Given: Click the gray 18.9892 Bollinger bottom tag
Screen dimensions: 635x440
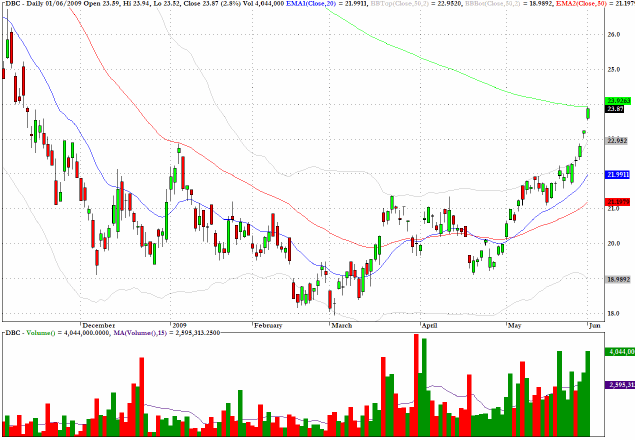Looking at the screenshot, I should coord(618,279).
